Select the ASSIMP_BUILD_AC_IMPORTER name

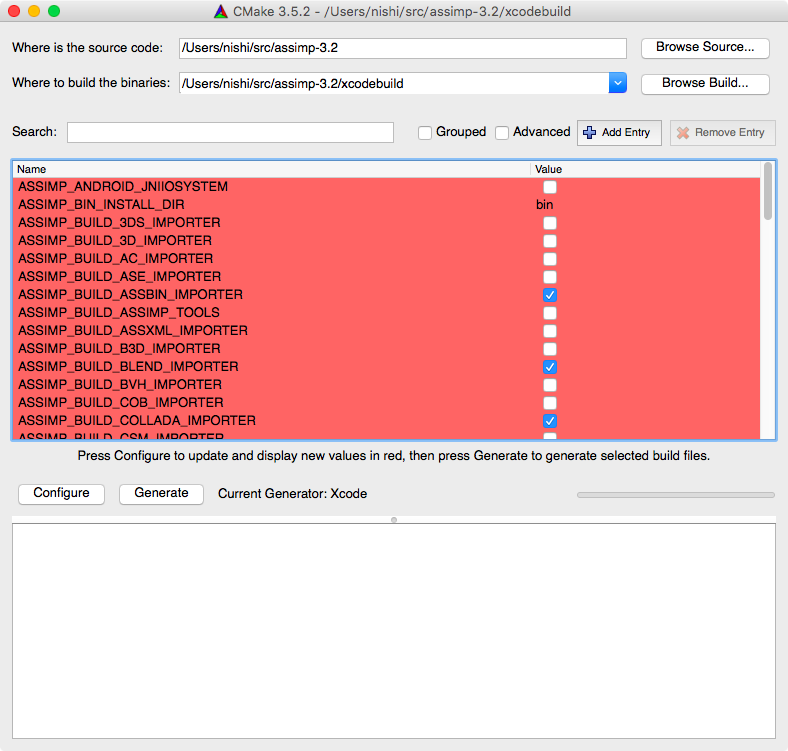116,258
